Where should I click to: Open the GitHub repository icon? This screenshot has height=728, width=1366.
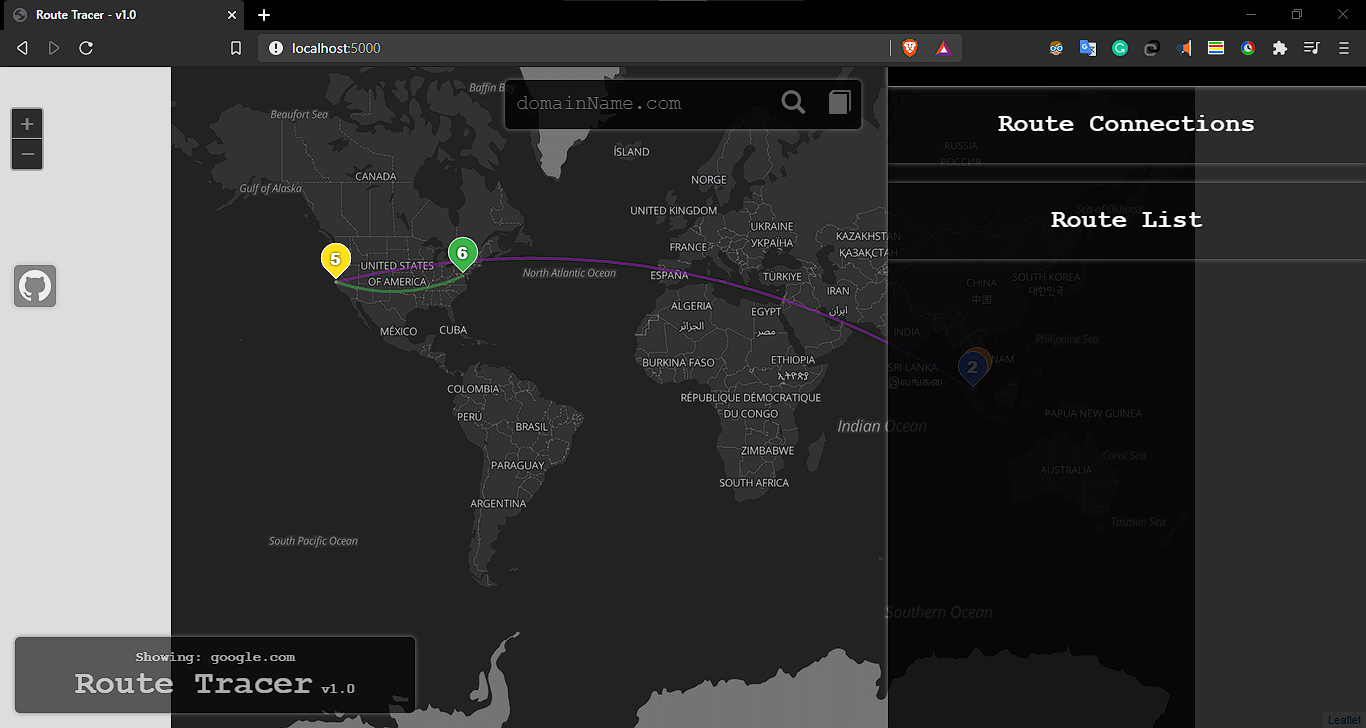coord(35,287)
